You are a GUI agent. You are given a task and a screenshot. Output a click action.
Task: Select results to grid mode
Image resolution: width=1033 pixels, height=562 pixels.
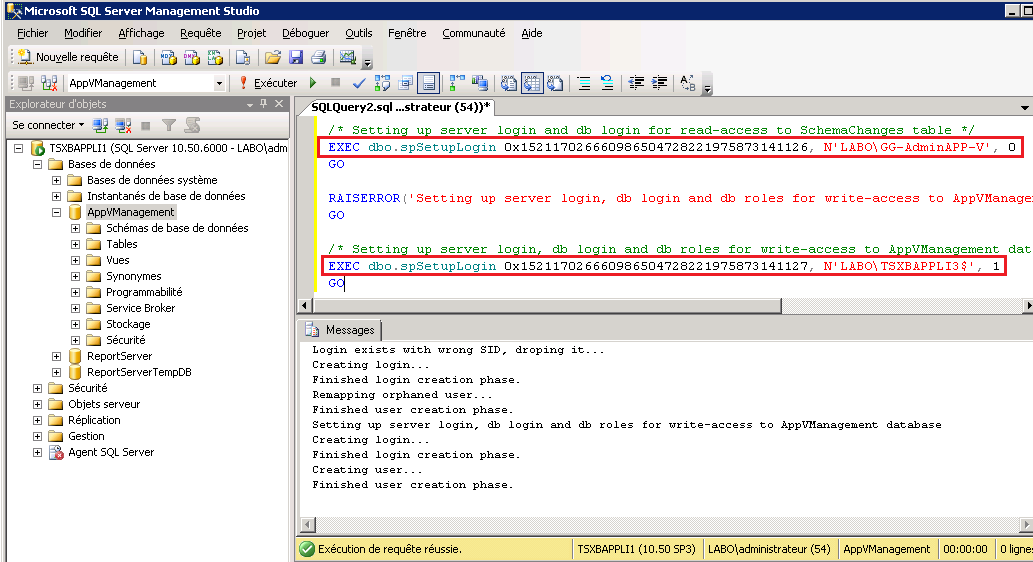[x=532, y=83]
